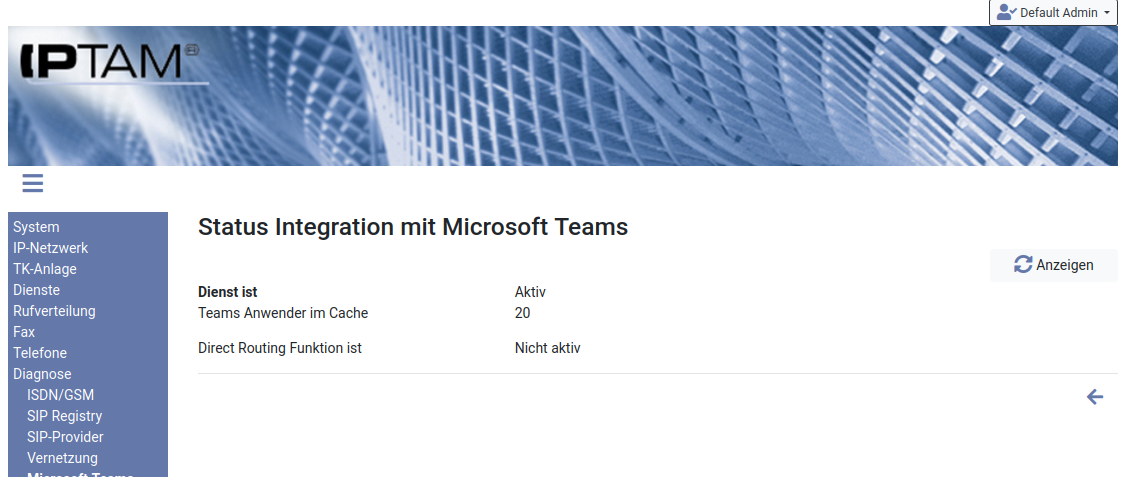The width and height of the screenshot is (1147, 477).
Task: Select IP-Netzwerk in sidebar
Action: click(50, 248)
